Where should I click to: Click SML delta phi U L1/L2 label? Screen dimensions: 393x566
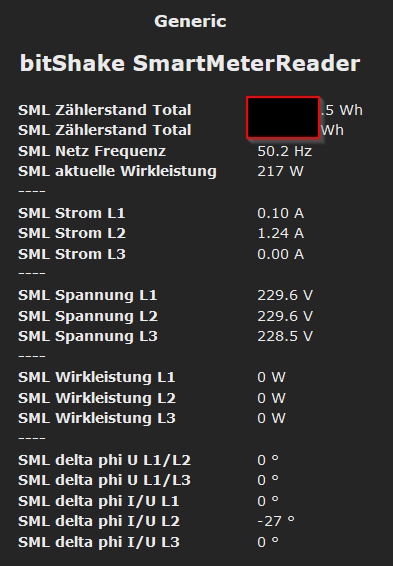point(104,460)
